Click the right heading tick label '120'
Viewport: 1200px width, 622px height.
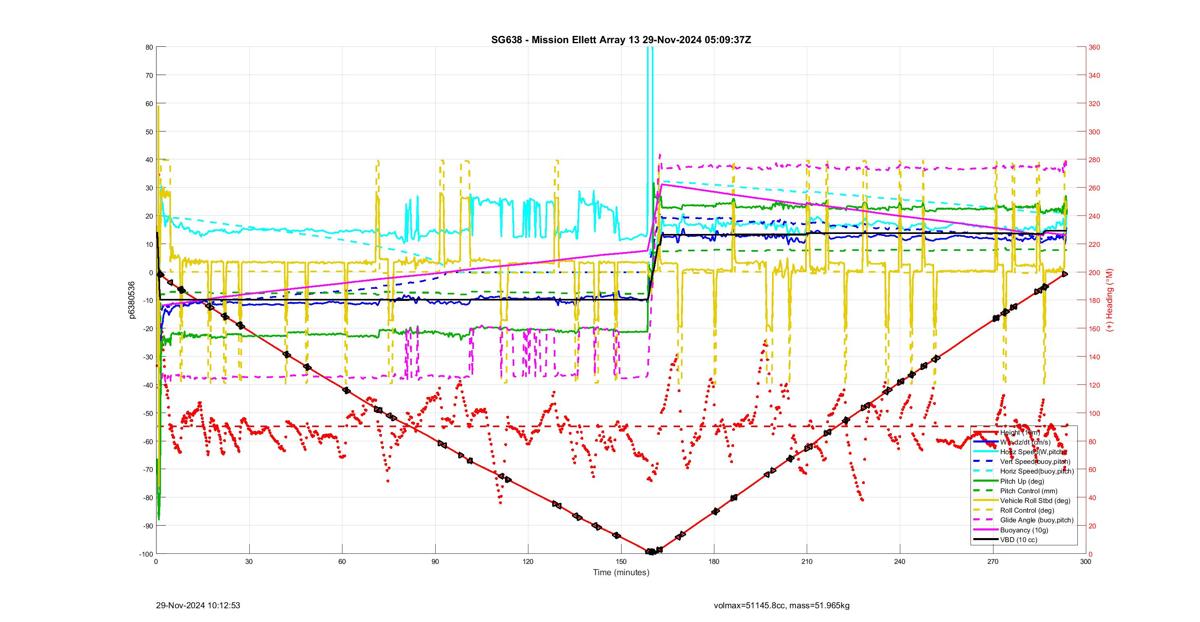[1095, 385]
